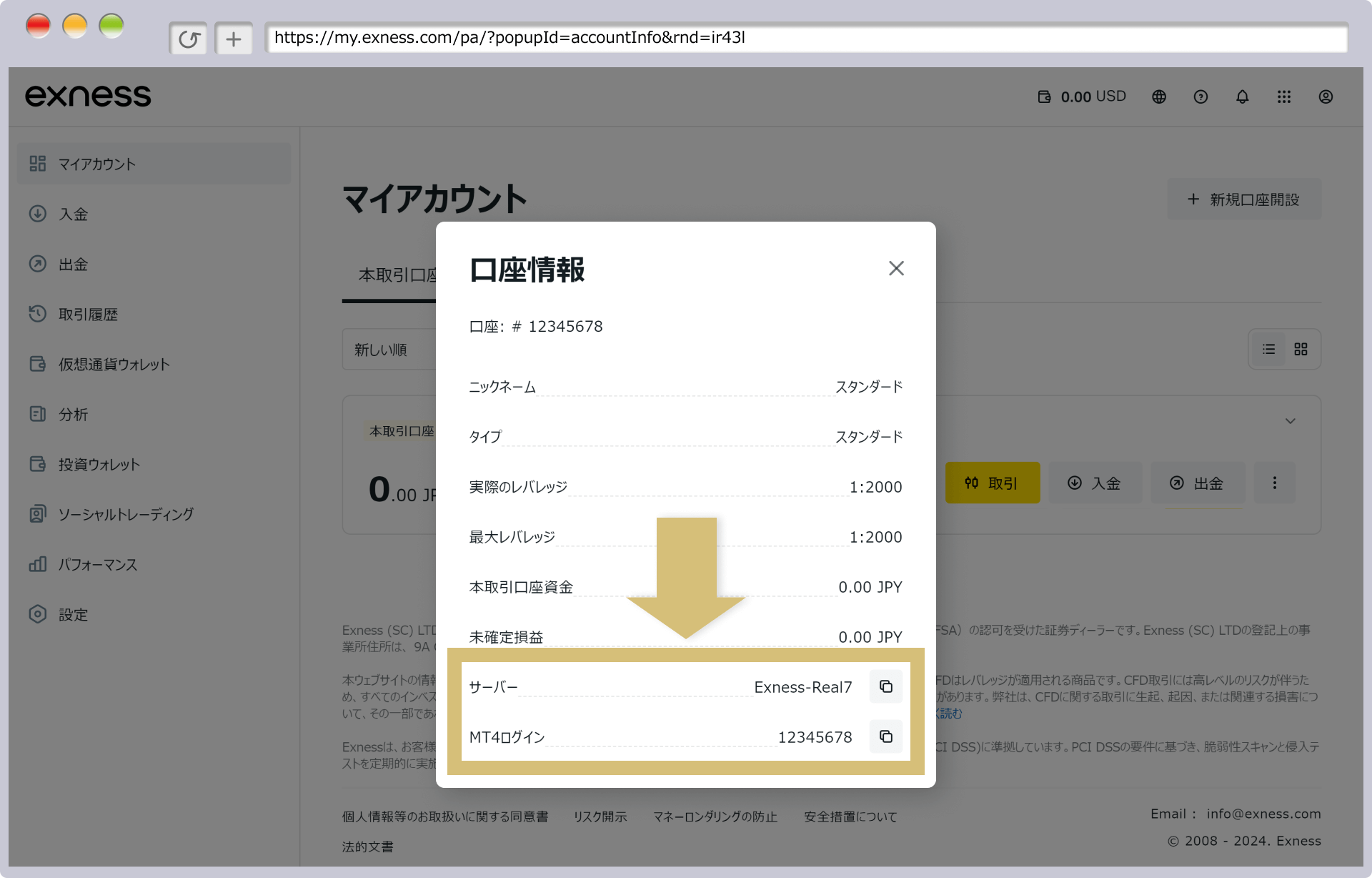Switch to grid view layout
Viewport: 1372px width, 878px height.
(1301, 349)
